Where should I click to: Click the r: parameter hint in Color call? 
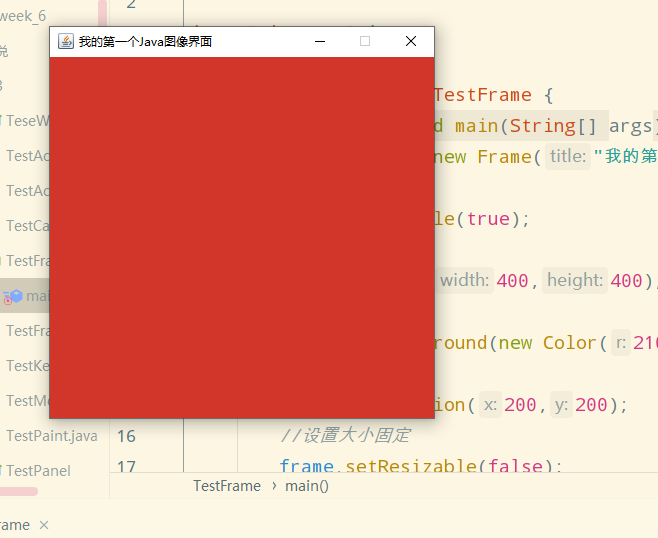pyautogui.click(x=621, y=343)
